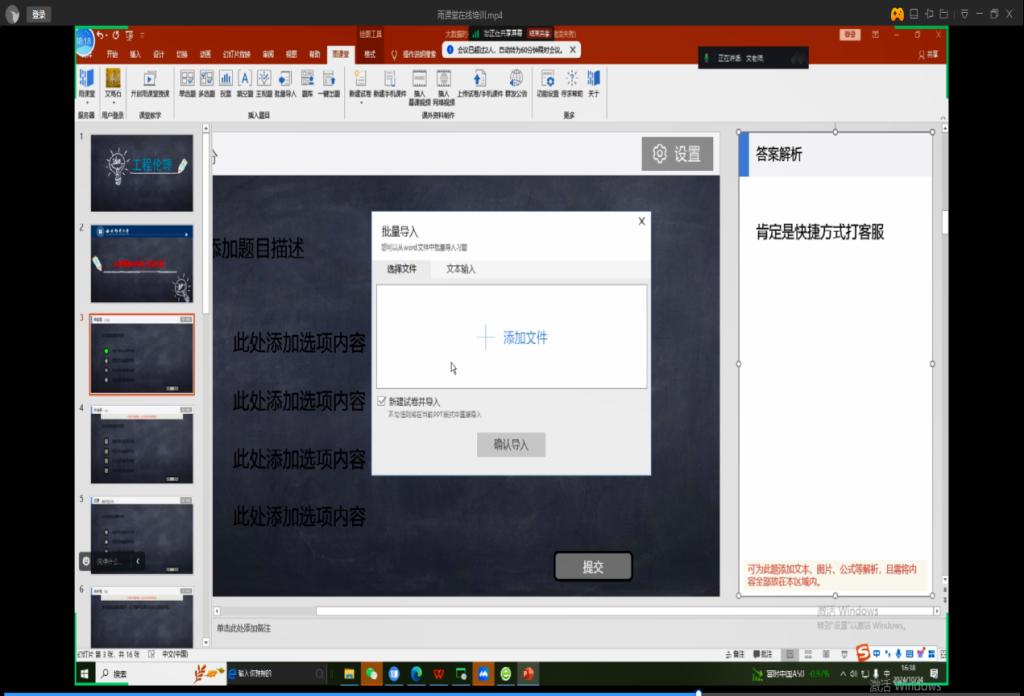Screen dimensions: 1024x696
Task: Open File Explorer from the taskbar
Action: [x=349, y=674]
